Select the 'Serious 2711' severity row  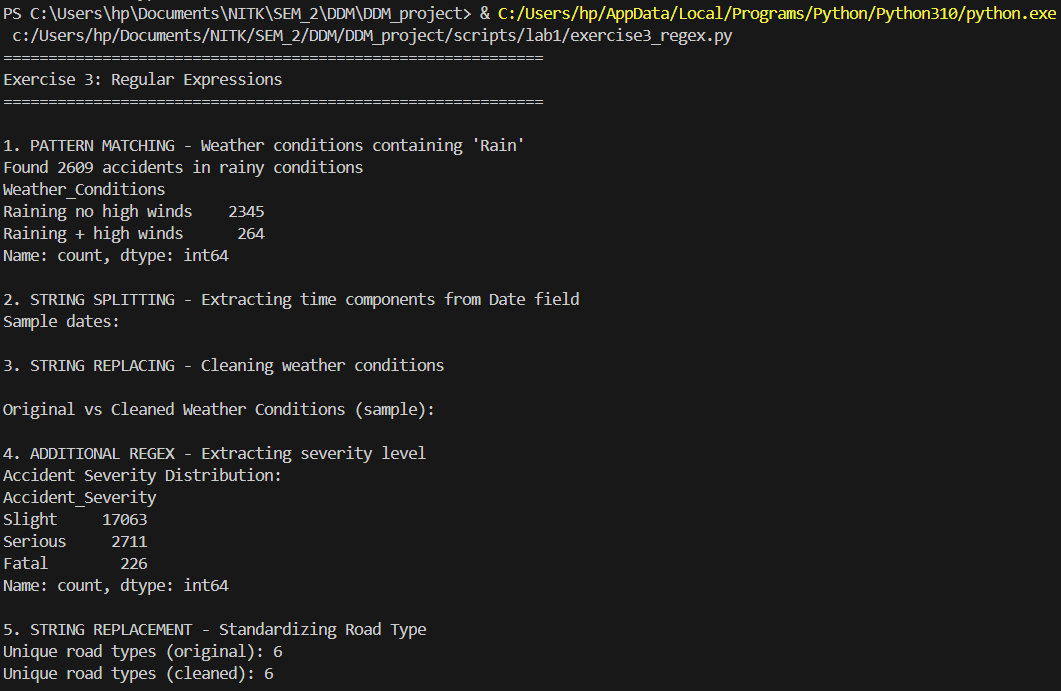point(75,541)
